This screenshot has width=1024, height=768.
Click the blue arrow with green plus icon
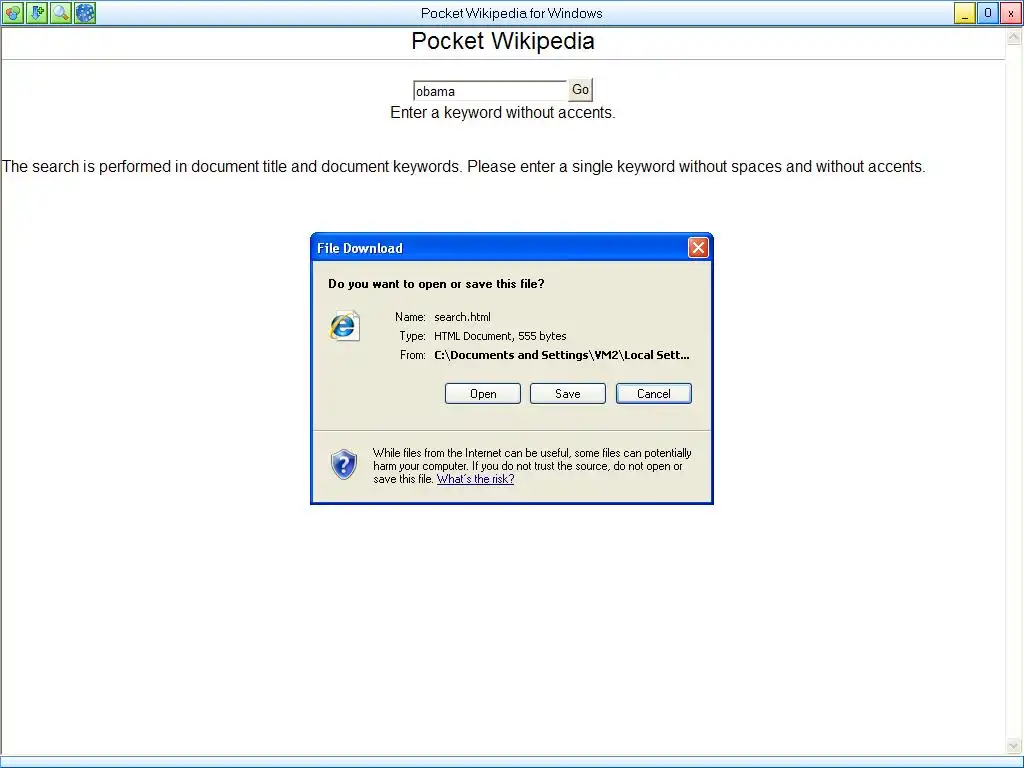37,12
